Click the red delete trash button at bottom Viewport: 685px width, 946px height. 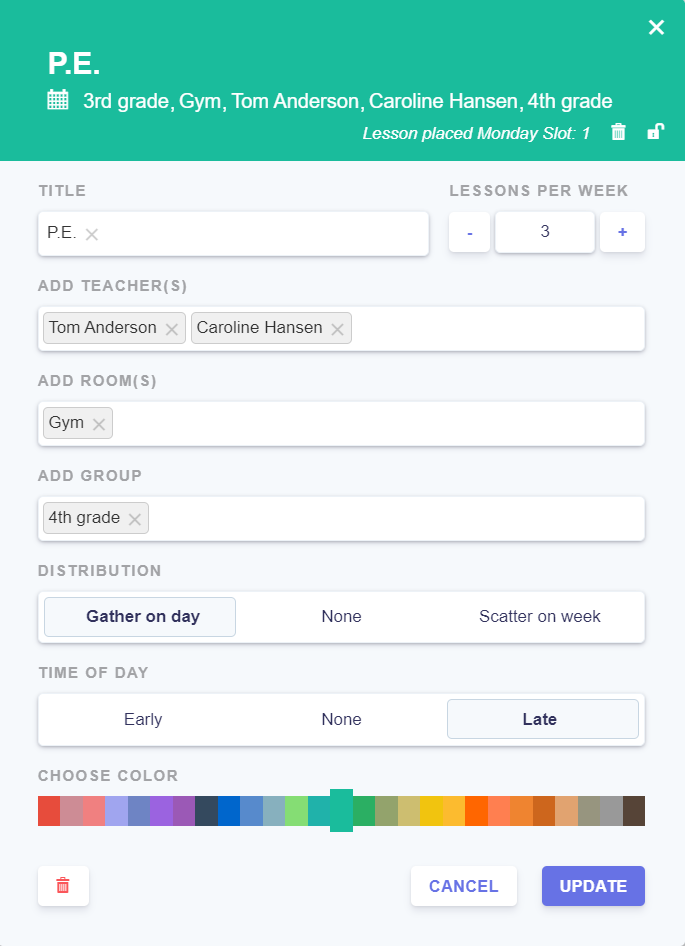[x=63, y=886]
